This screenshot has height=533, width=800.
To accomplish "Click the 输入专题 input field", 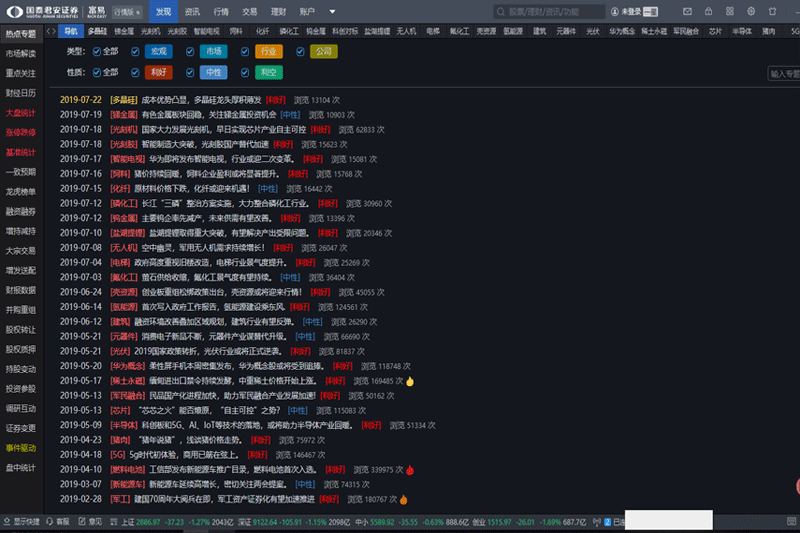I will [x=784, y=74].
